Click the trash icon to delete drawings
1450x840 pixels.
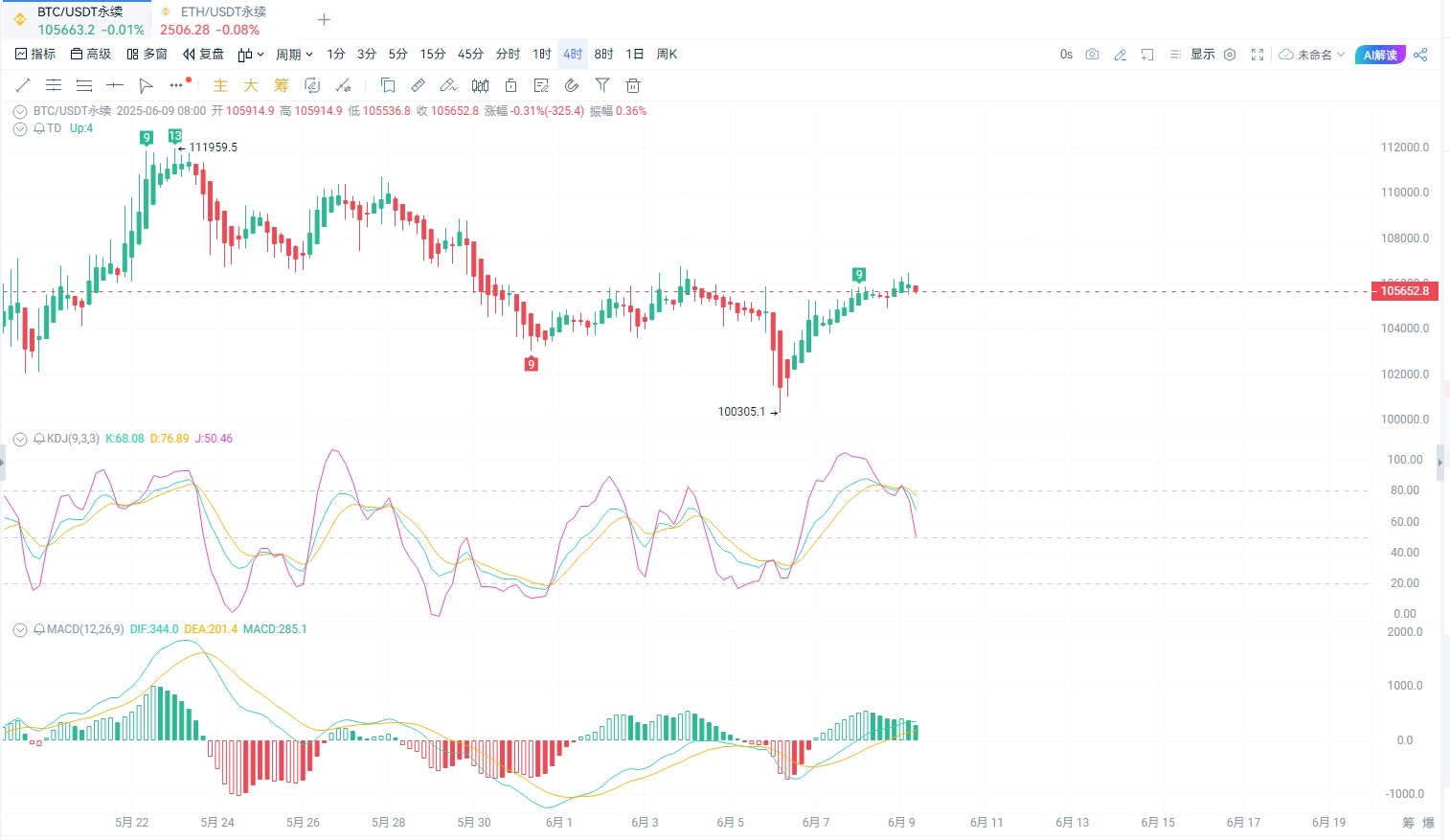coord(633,85)
